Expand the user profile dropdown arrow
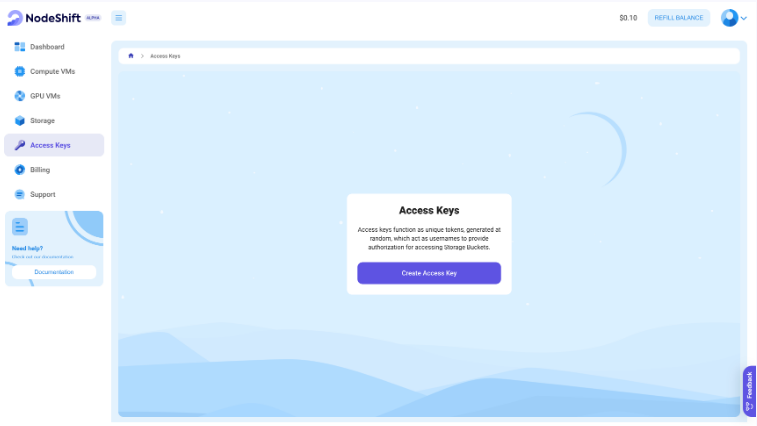The height and width of the screenshot is (426, 757). (744, 18)
